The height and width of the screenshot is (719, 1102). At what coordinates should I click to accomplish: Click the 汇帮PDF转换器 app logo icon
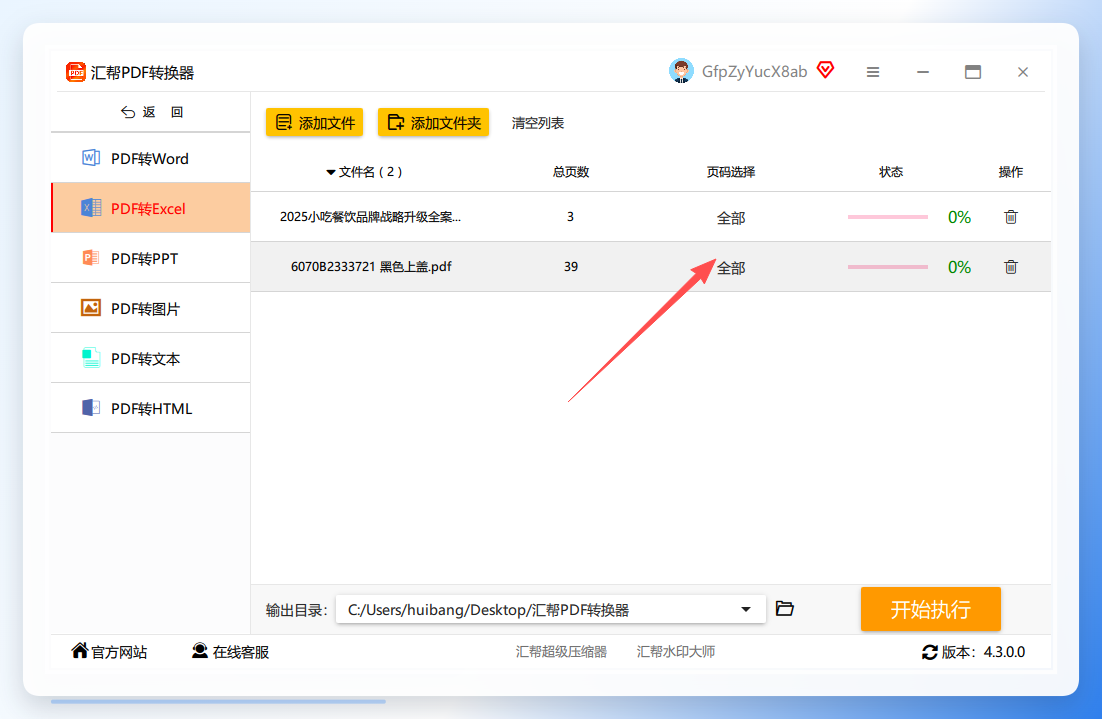point(75,72)
